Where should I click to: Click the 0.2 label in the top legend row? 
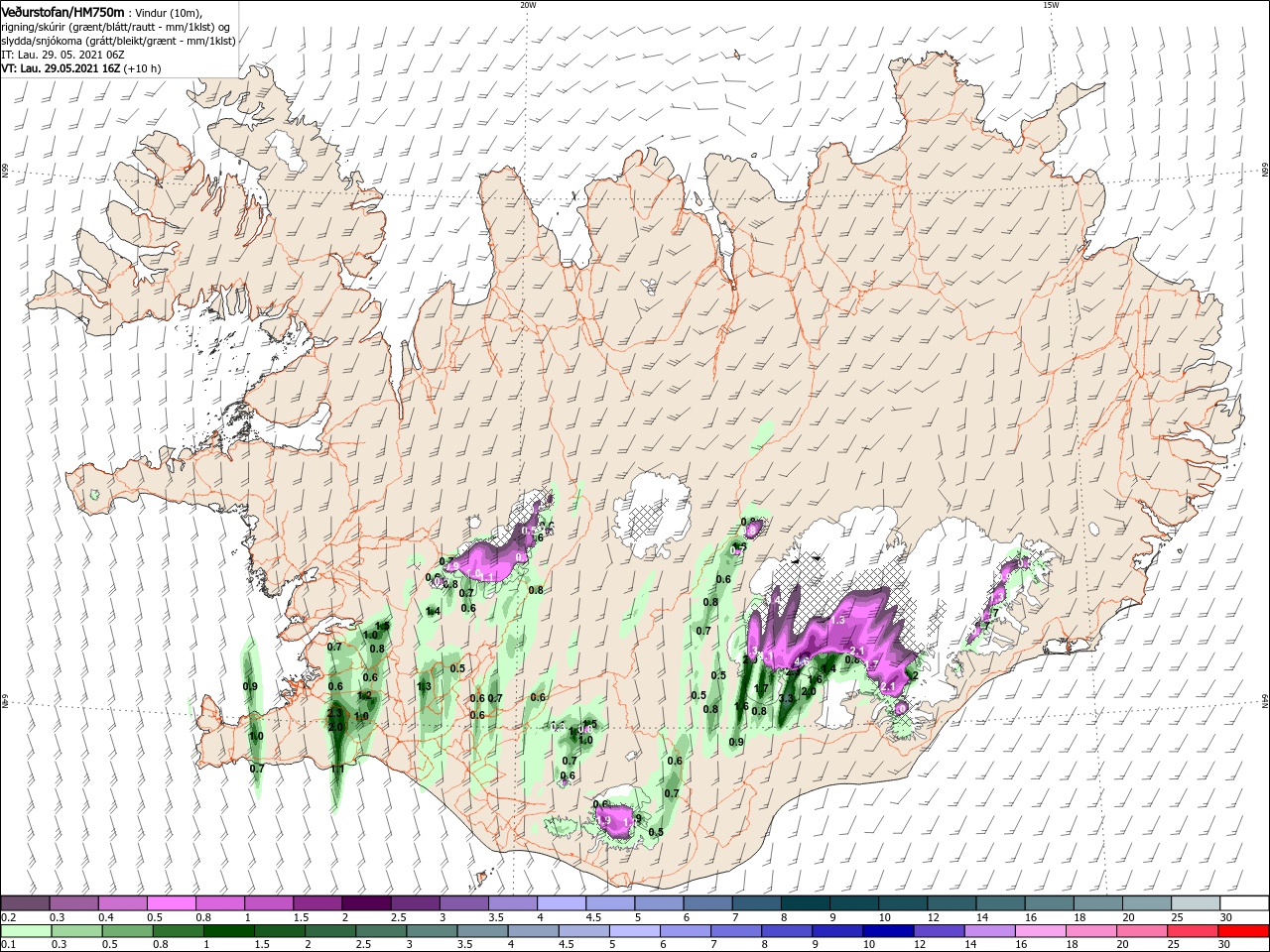coord(7,917)
